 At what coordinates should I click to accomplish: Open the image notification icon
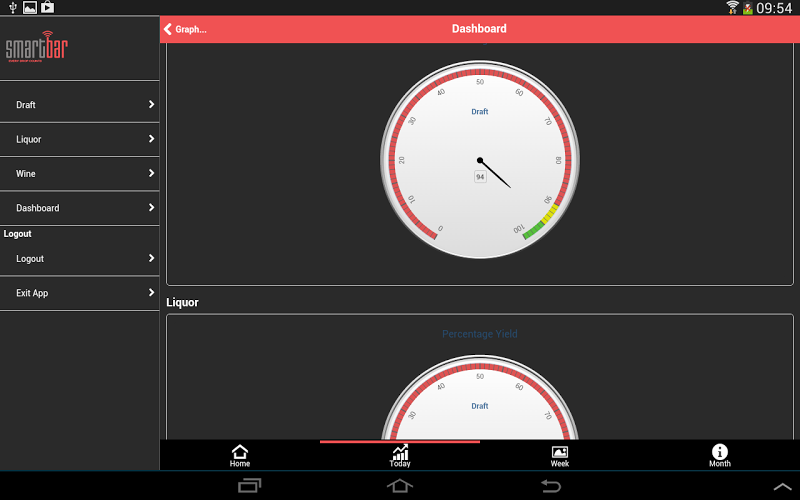(30, 7)
